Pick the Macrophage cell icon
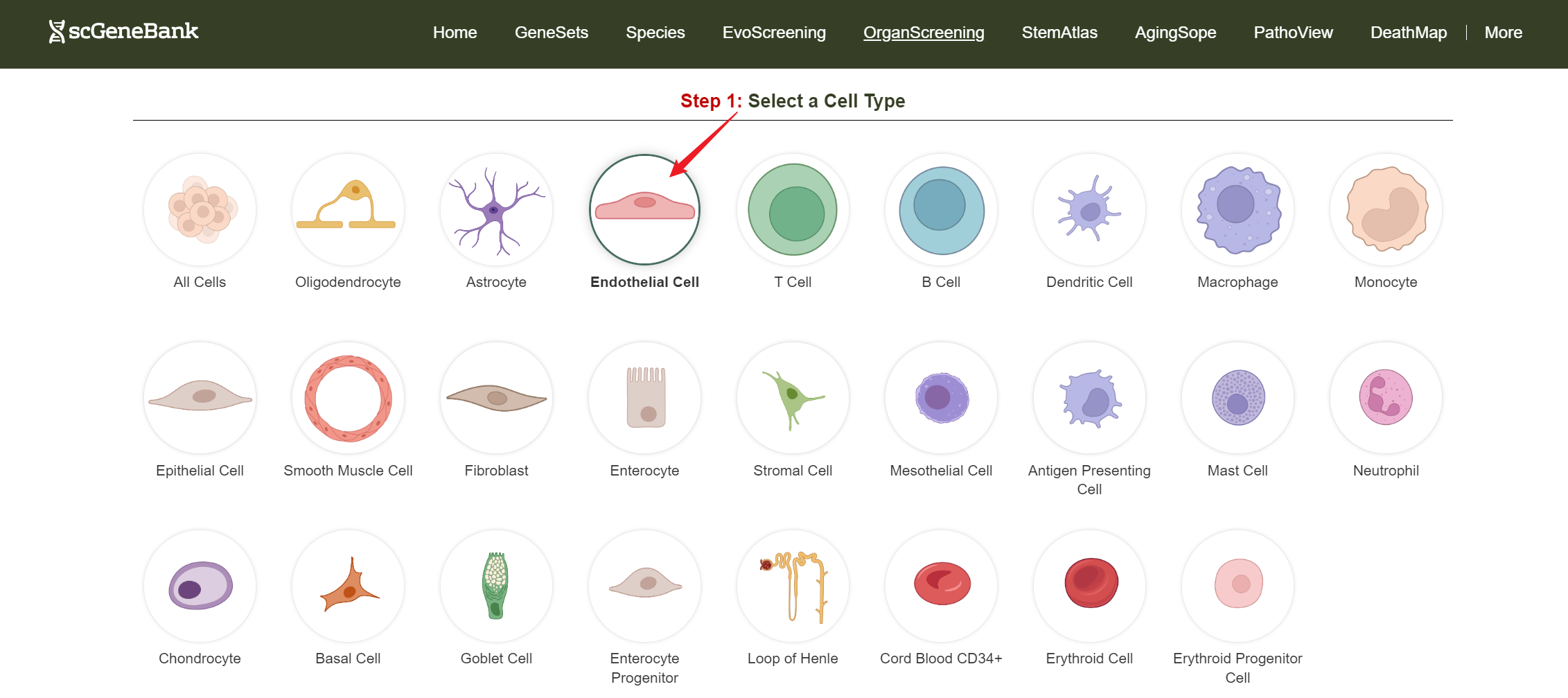Viewport: 1568px width, 698px height. click(1237, 210)
